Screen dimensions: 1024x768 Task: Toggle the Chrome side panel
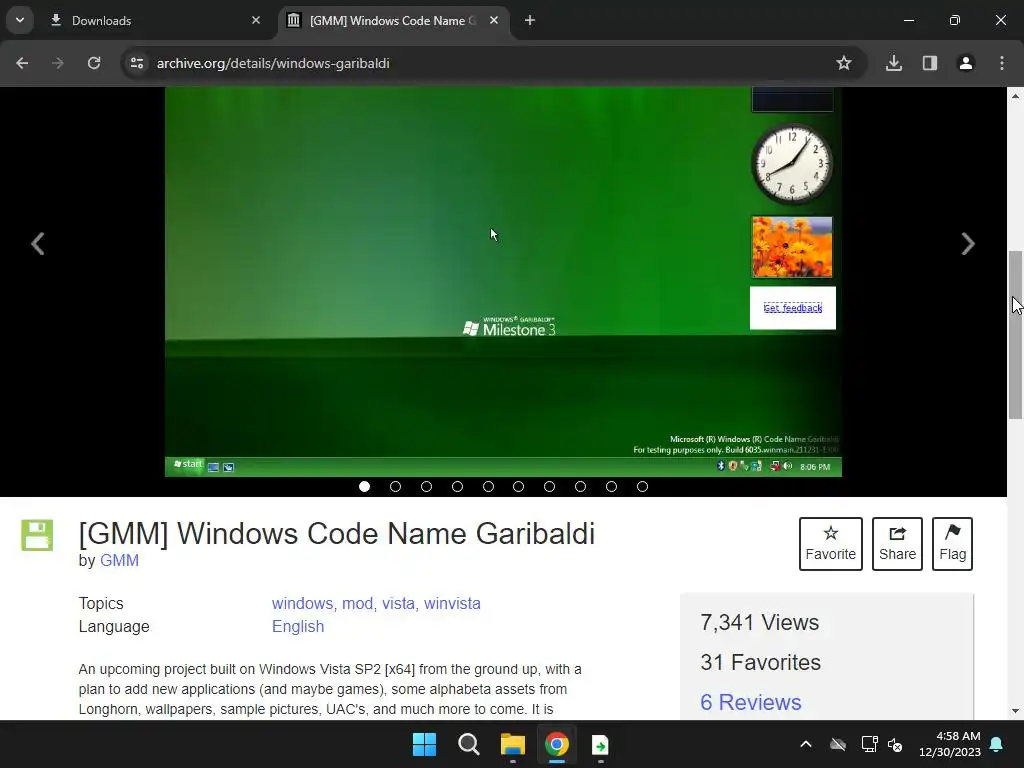coord(930,63)
